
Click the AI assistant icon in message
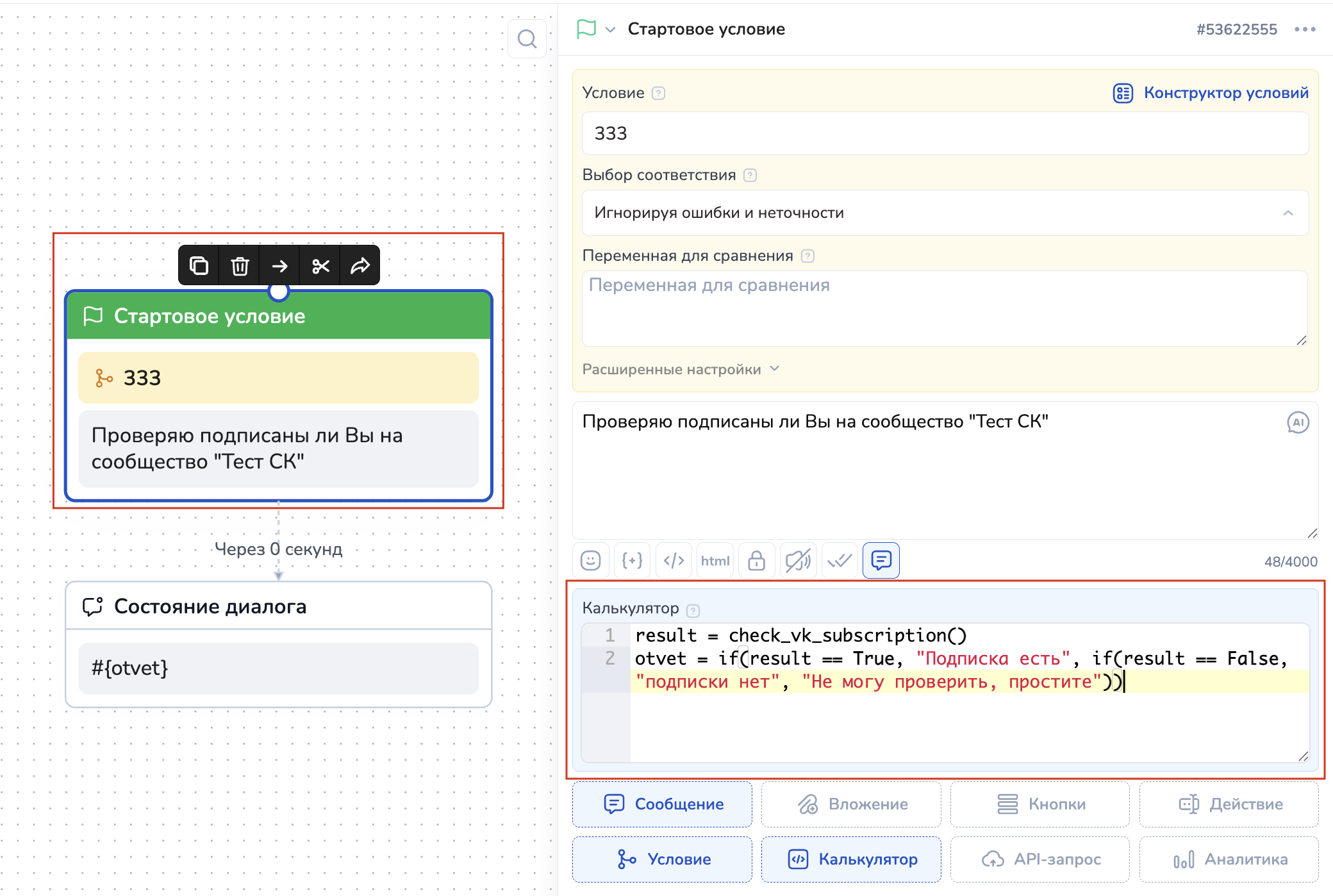point(1298,422)
